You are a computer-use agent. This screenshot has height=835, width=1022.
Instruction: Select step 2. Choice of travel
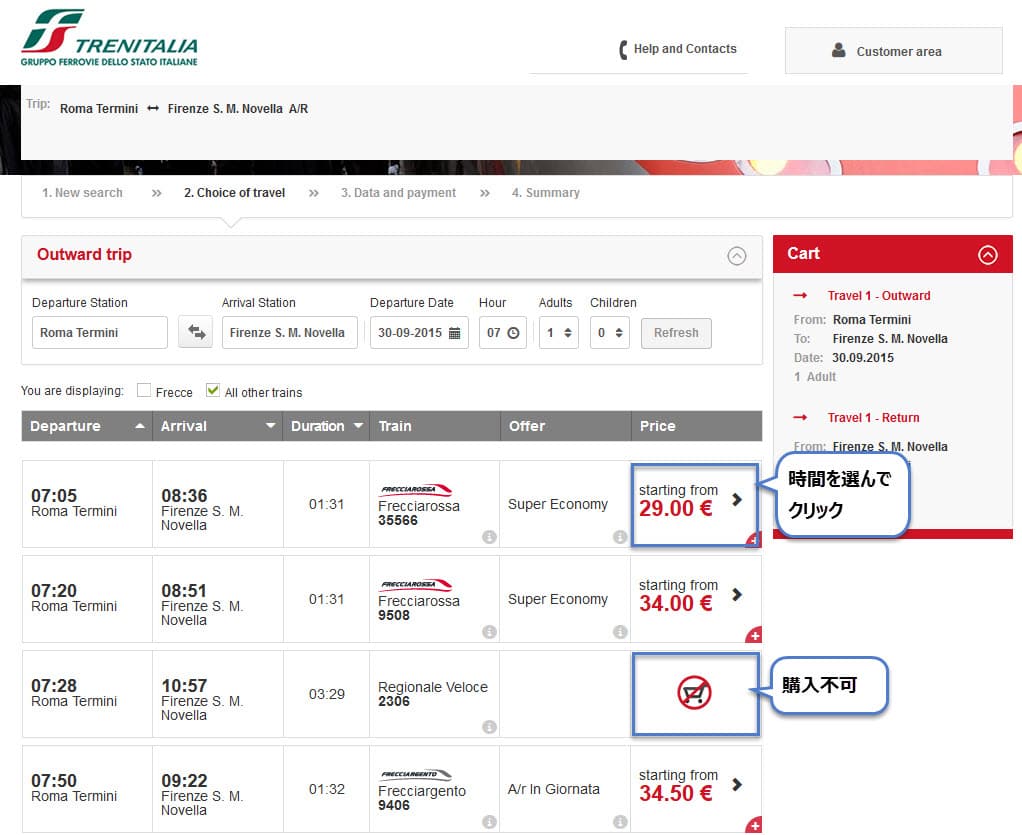pyautogui.click(x=235, y=193)
